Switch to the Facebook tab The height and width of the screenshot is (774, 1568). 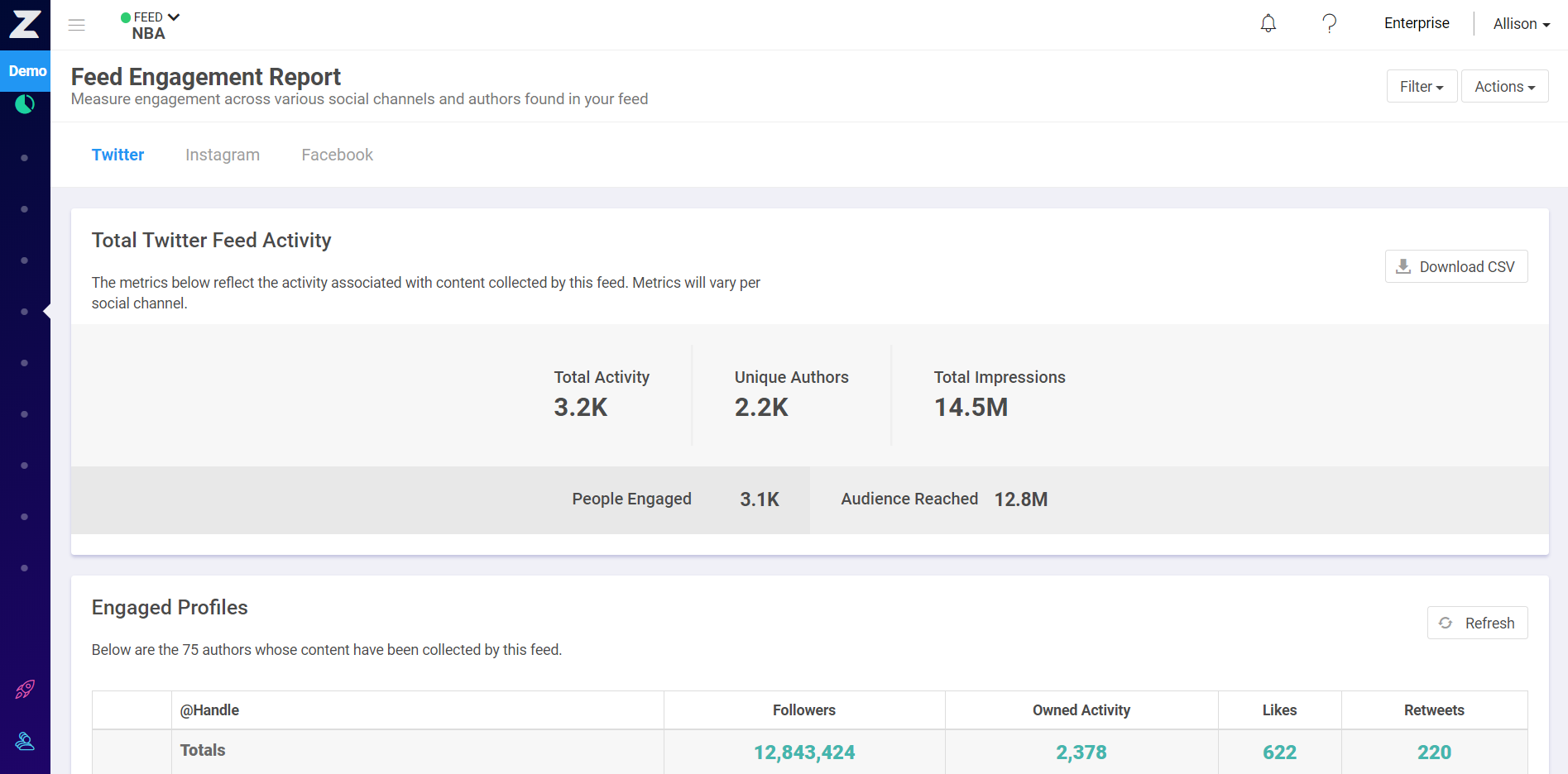coord(337,155)
